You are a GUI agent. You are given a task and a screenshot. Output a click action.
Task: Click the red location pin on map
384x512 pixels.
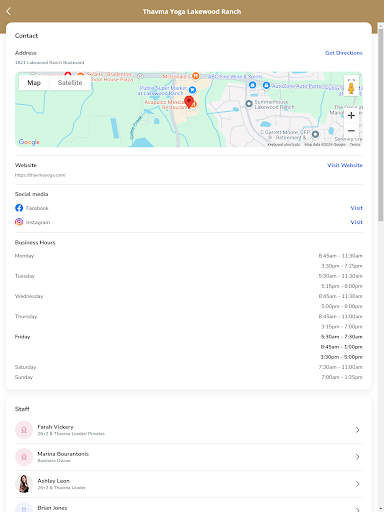point(189,102)
